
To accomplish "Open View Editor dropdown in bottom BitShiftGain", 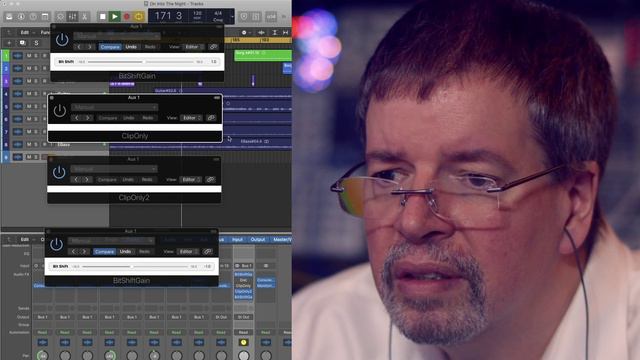I will [x=187, y=251].
